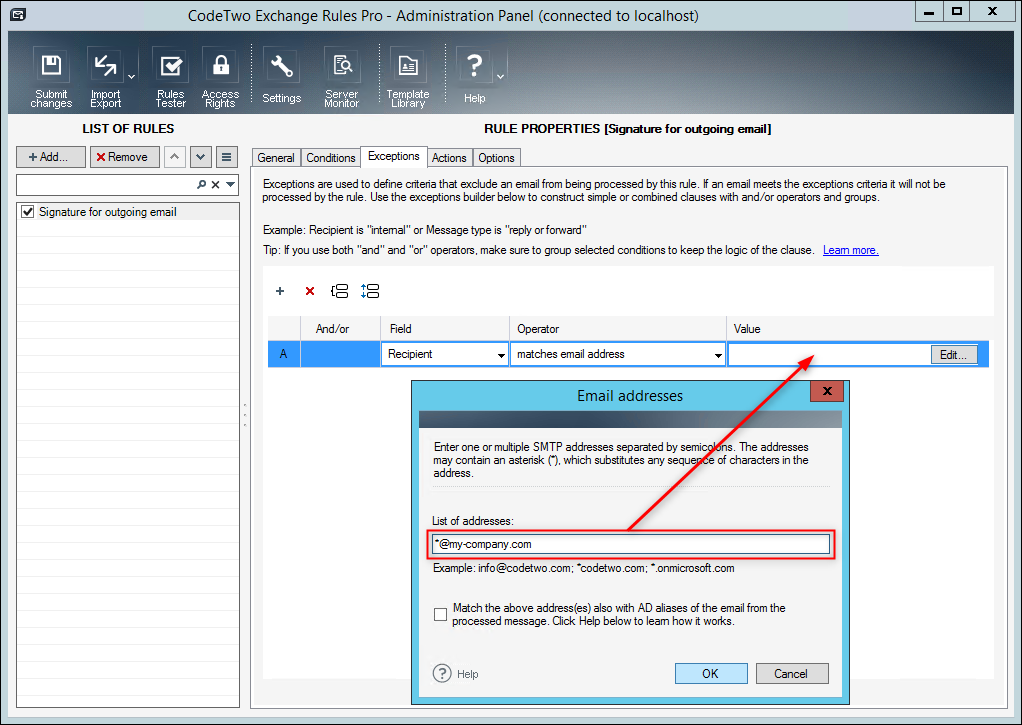
Task: Clear the rules search box
Action: pyautogui.click(x=216, y=185)
